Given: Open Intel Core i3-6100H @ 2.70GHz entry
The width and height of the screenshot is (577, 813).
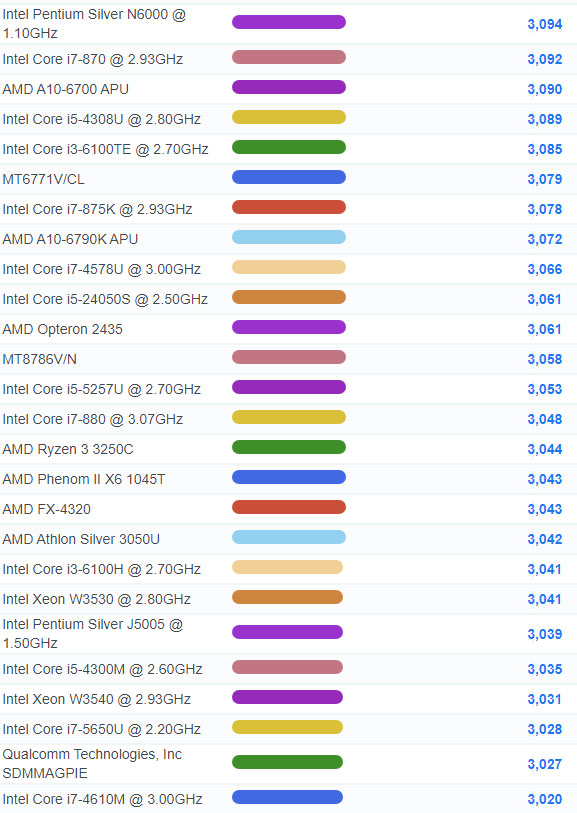Looking at the screenshot, I should click(102, 569).
